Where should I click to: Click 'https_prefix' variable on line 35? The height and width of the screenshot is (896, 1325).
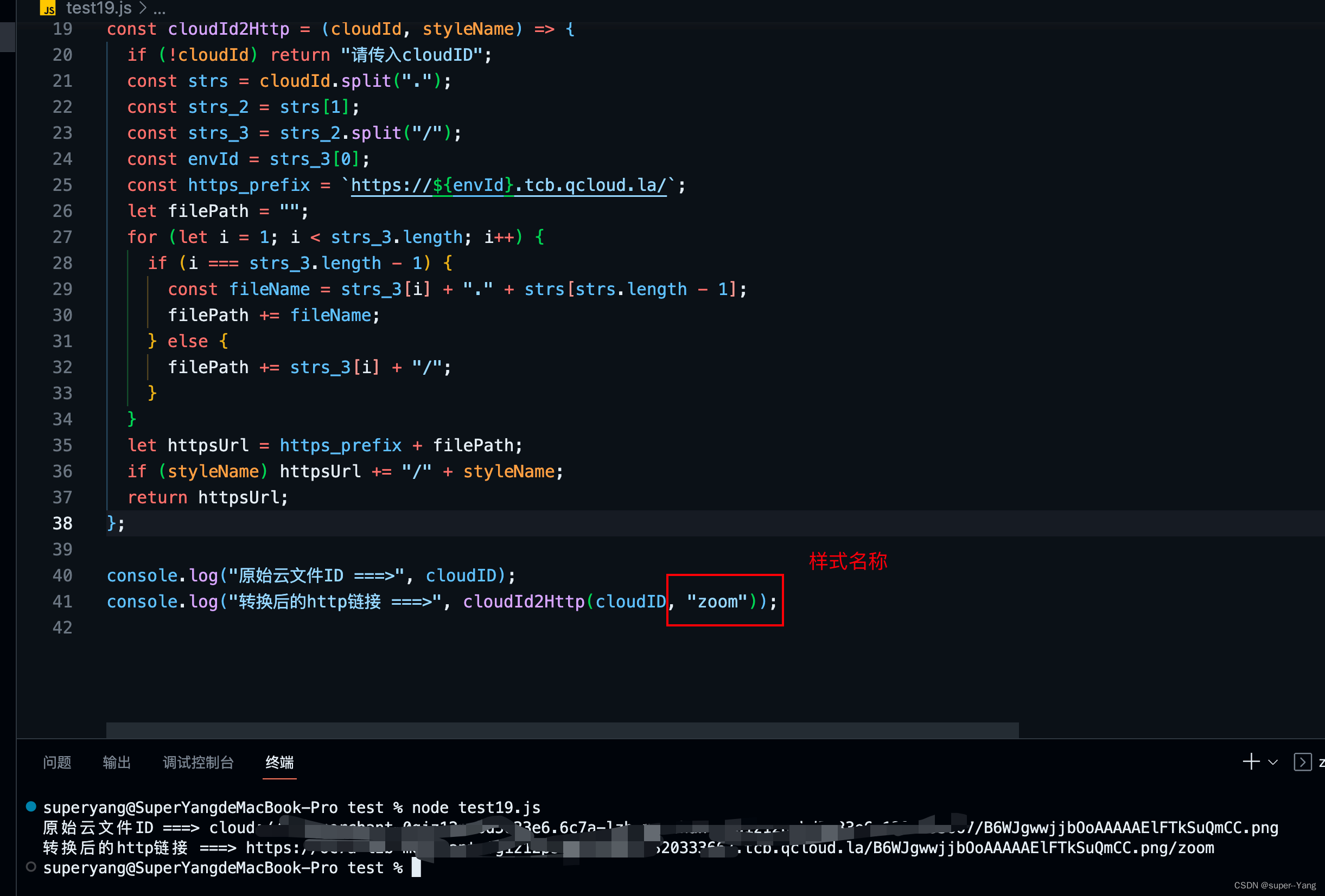(340, 446)
